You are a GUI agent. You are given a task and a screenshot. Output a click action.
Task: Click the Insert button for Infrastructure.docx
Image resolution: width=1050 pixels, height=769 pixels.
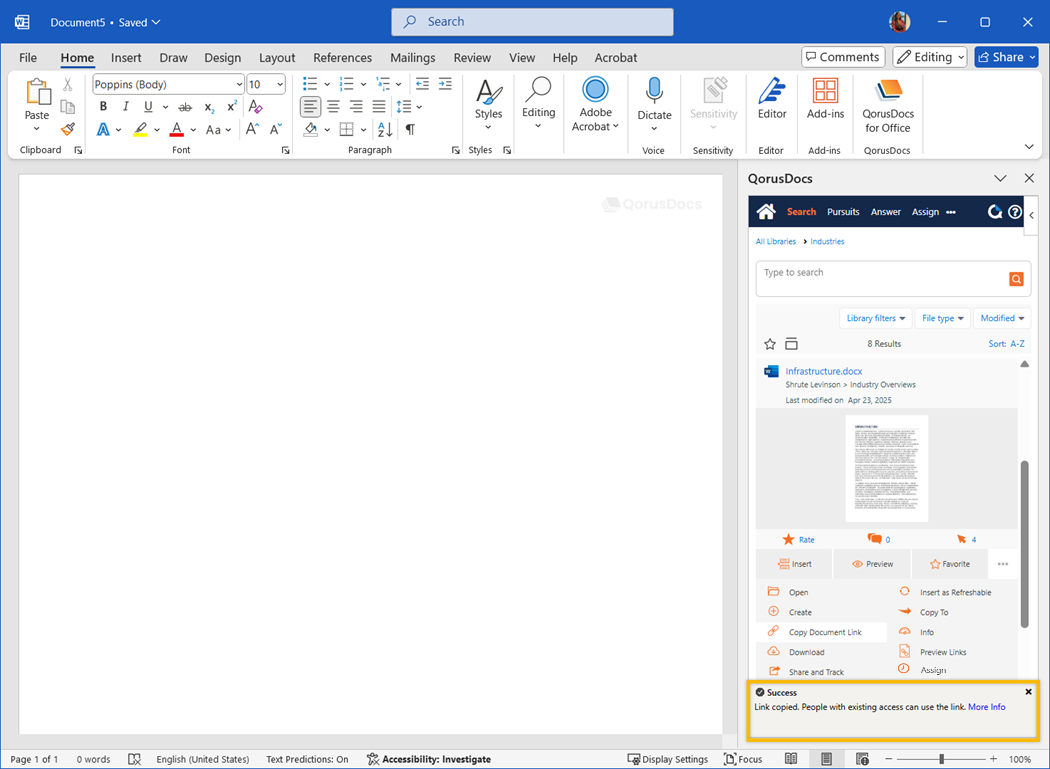pyautogui.click(x=795, y=564)
